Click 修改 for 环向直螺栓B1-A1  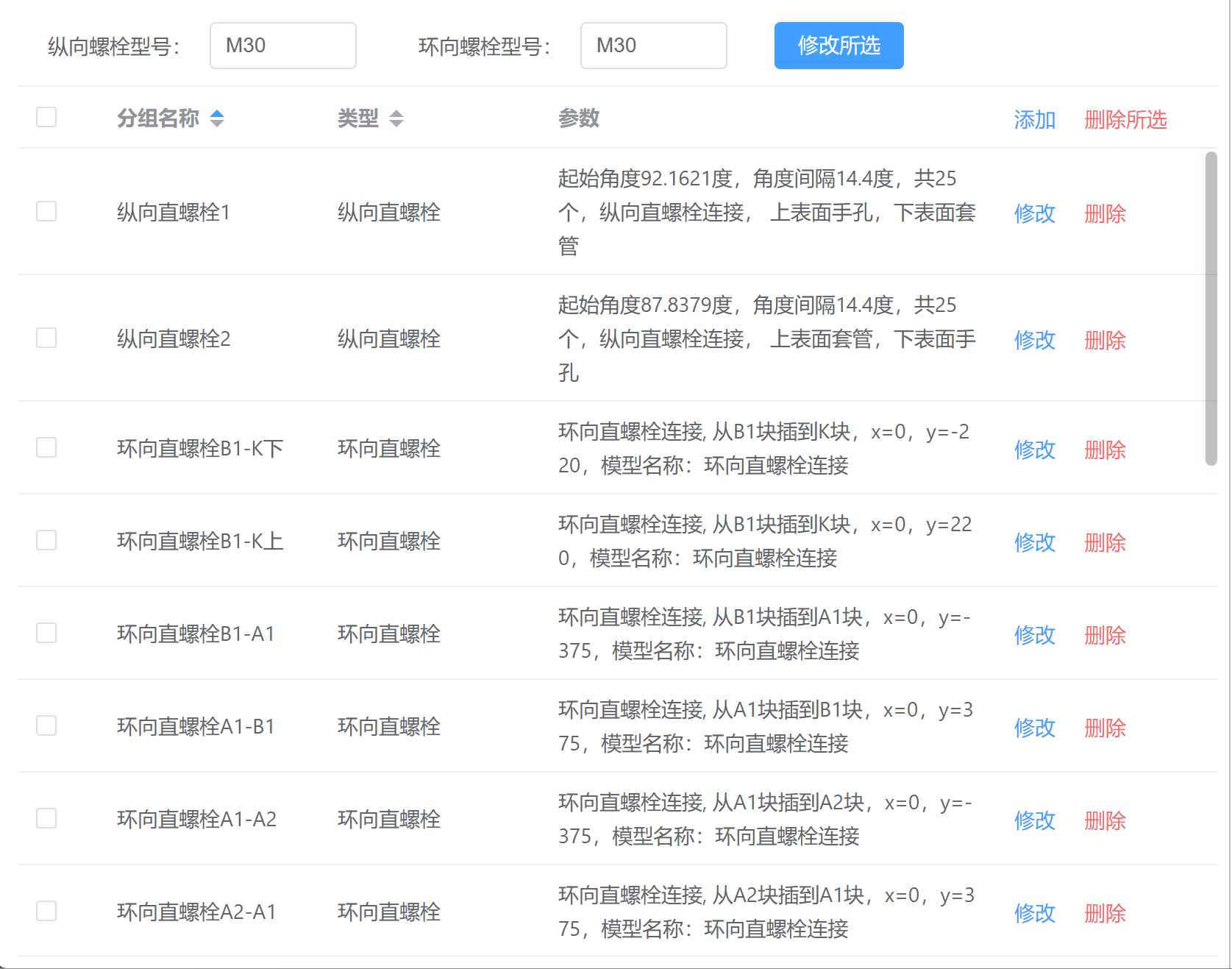click(1035, 635)
